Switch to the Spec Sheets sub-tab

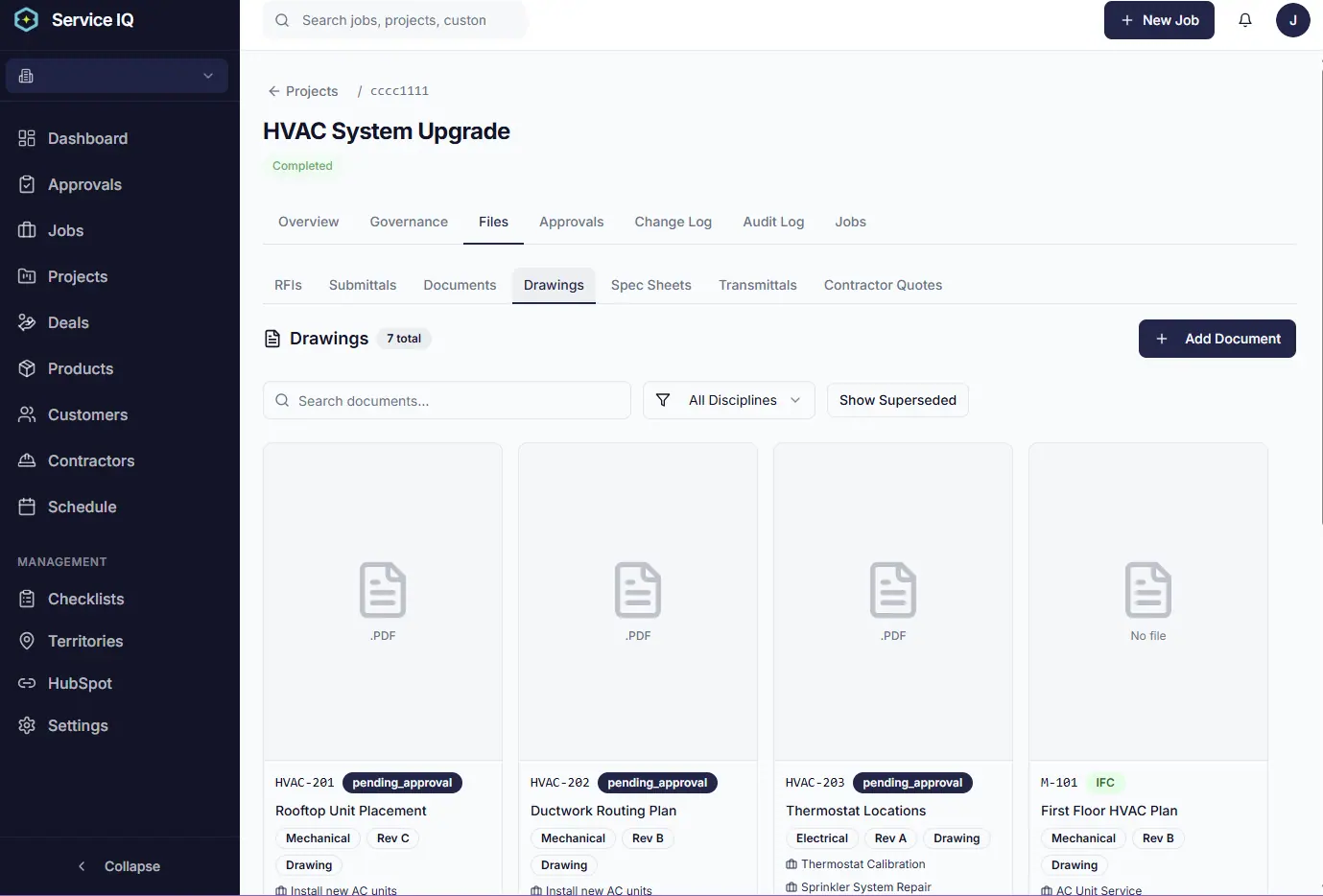click(x=651, y=285)
